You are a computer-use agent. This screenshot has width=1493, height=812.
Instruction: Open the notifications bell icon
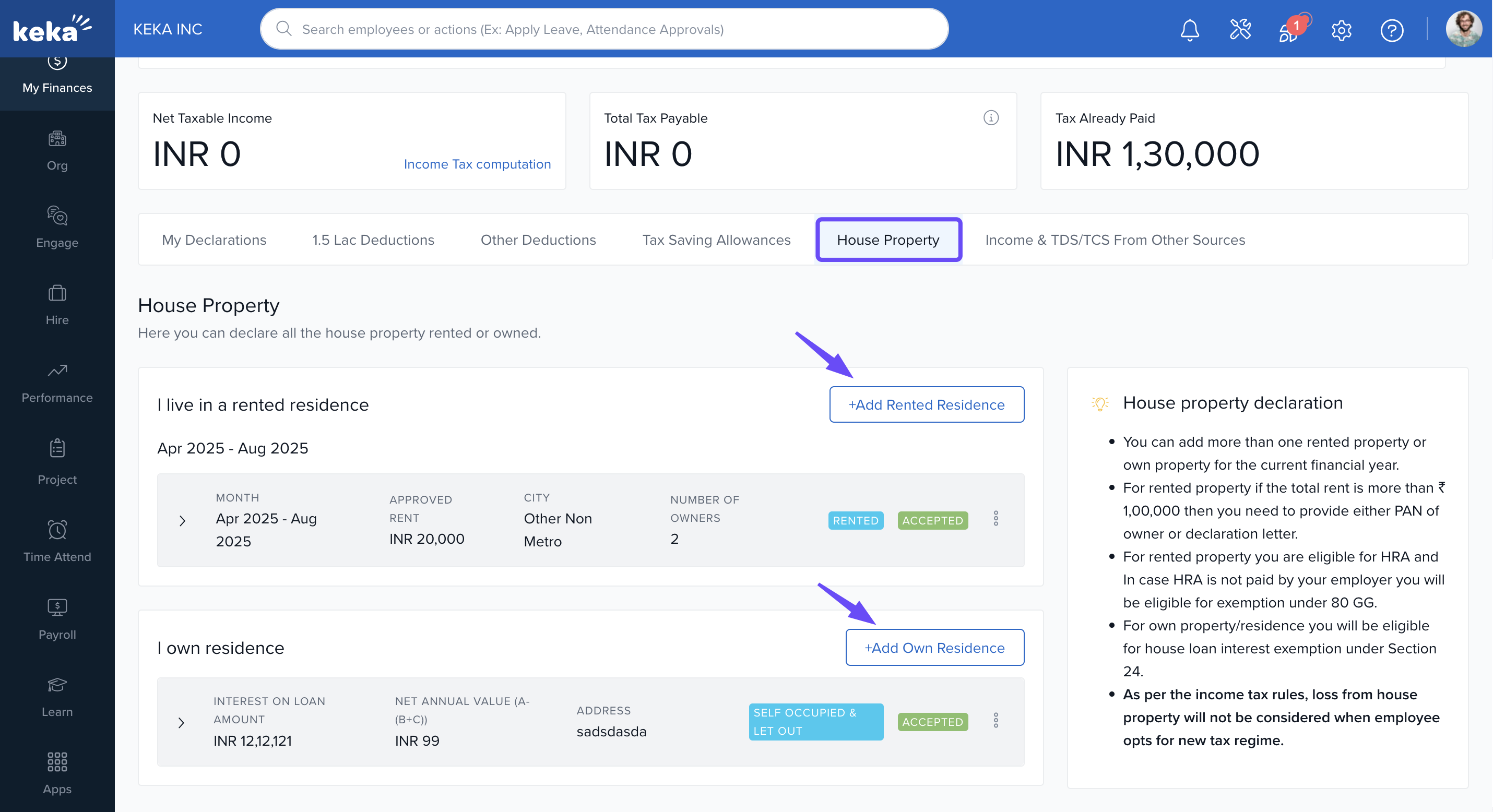pyautogui.click(x=1189, y=30)
